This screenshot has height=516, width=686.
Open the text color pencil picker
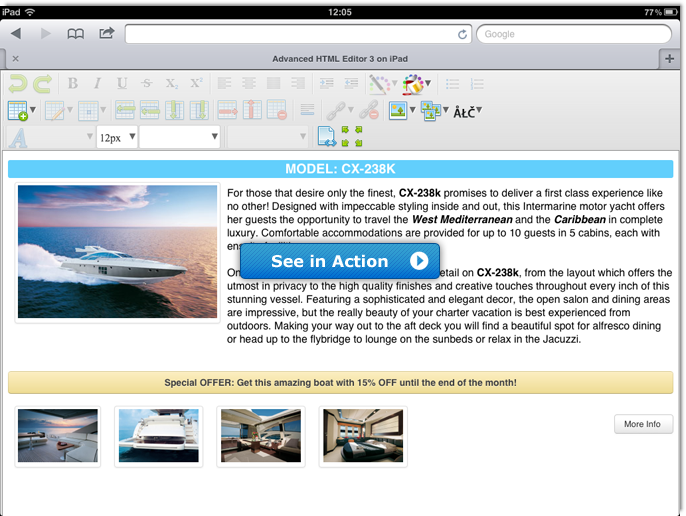pos(379,84)
